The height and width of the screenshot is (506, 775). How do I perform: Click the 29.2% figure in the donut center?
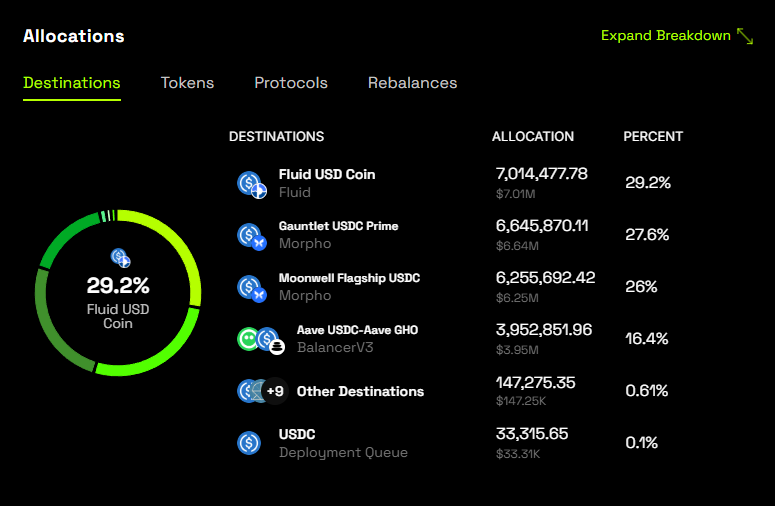coord(118,286)
